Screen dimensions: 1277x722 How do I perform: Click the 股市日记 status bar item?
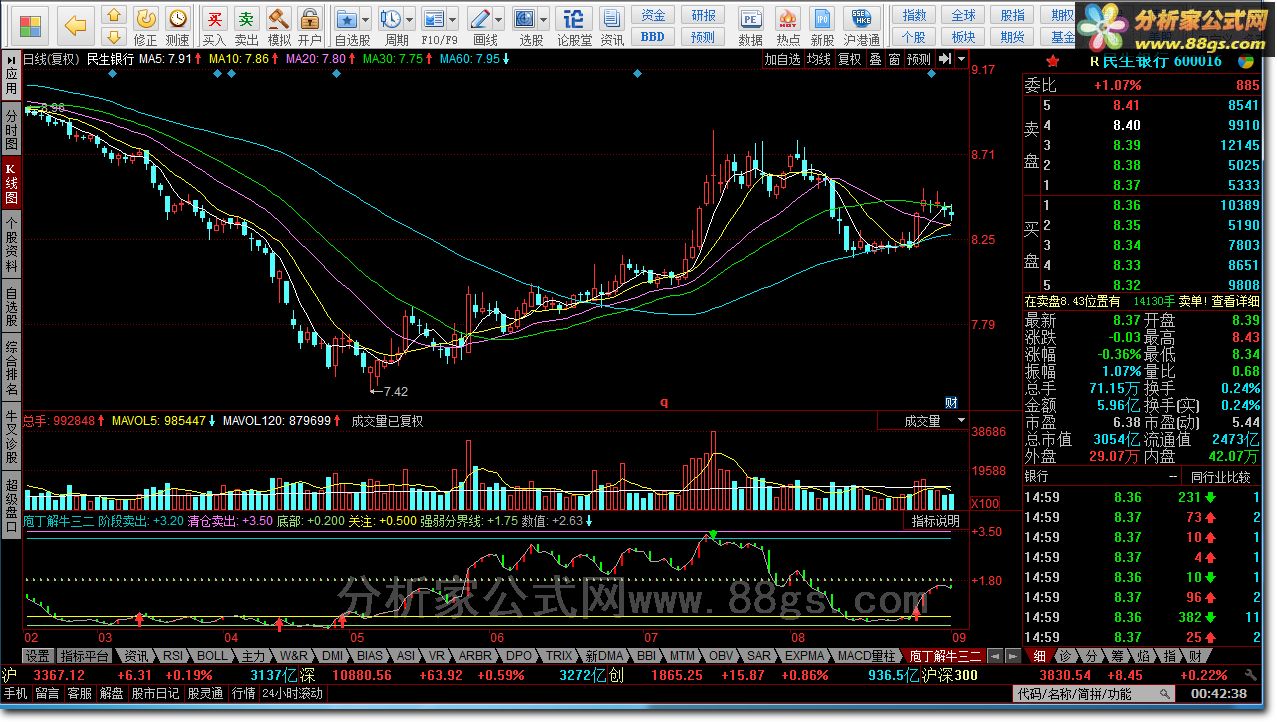coord(155,693)
